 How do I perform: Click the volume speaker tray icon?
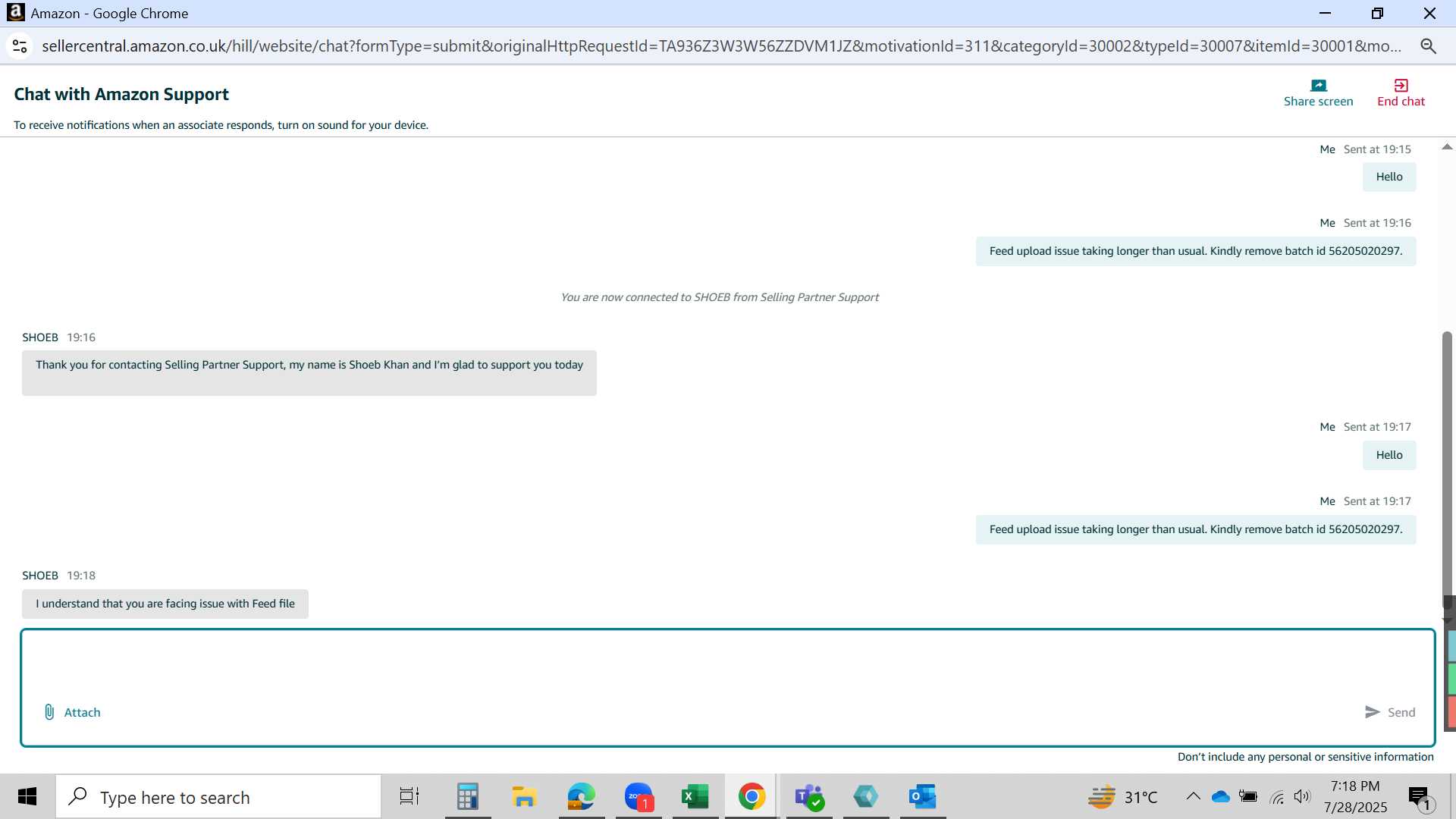(1302, 796)
